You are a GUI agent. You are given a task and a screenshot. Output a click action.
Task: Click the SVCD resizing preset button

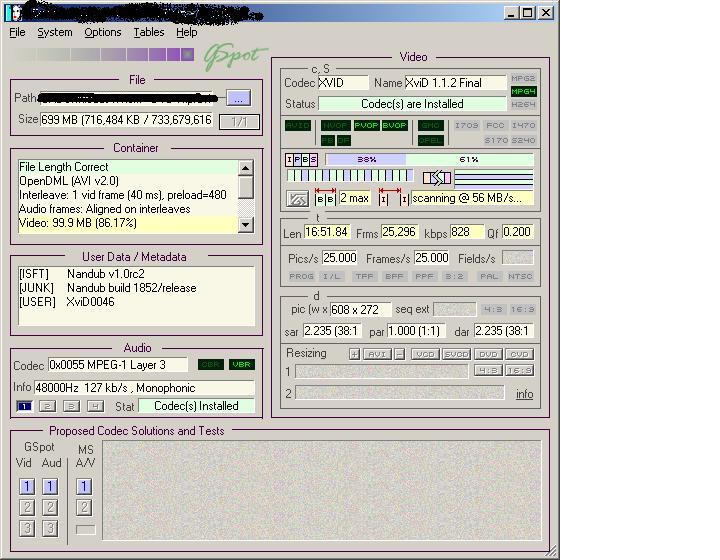click(456, 354)
